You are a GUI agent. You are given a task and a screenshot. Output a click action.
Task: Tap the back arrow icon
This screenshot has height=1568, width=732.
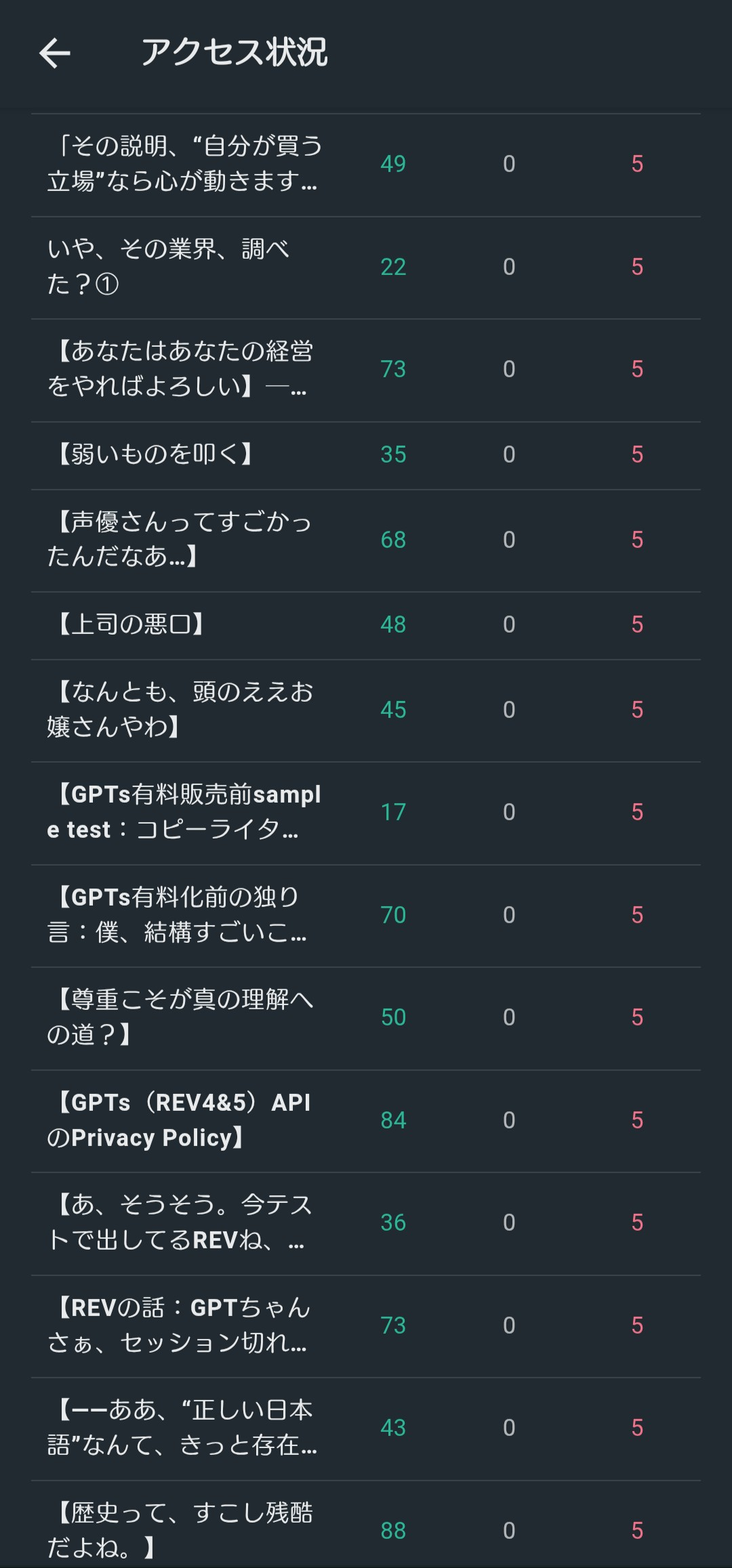tap(55, 54)
